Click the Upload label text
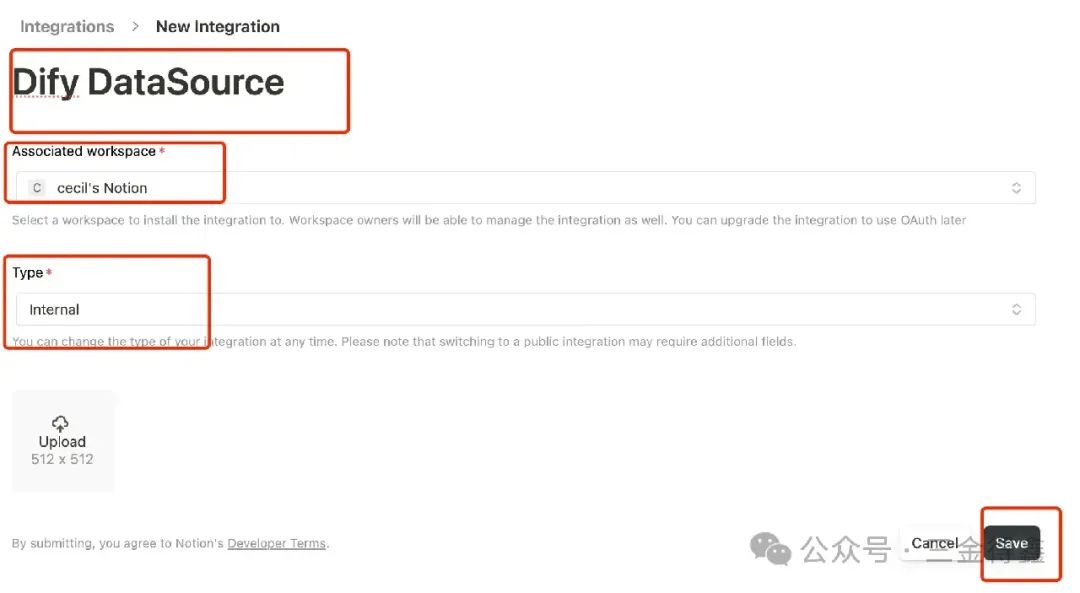 pos(62,442)
